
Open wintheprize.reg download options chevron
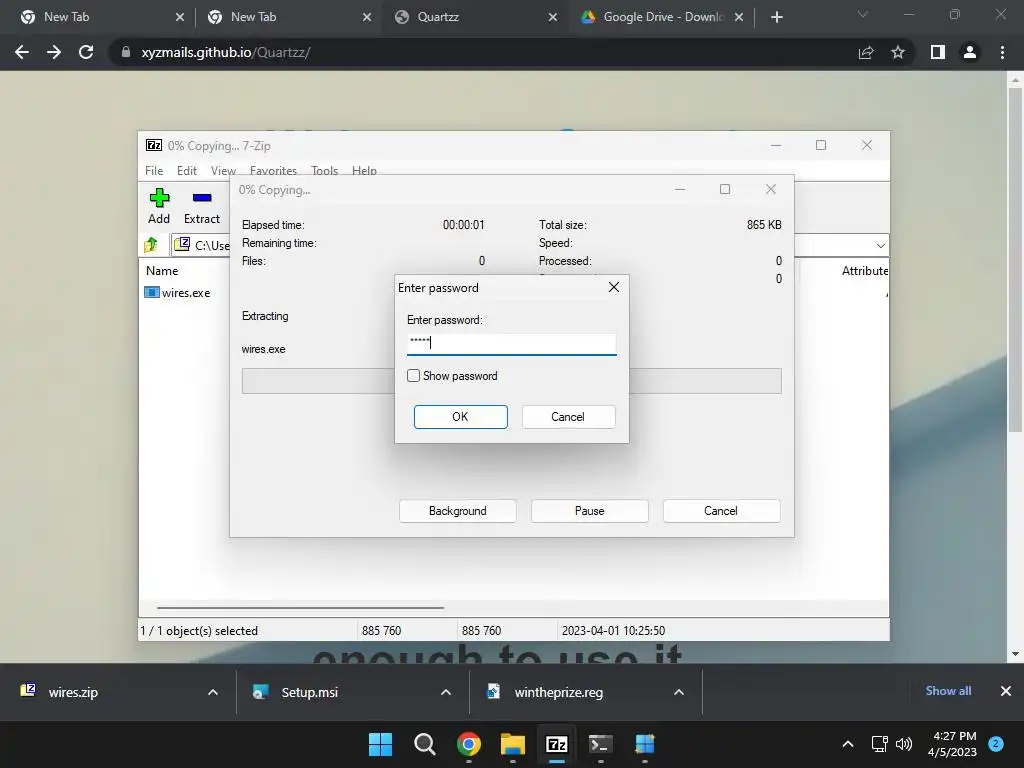click(x=679, y=692)
